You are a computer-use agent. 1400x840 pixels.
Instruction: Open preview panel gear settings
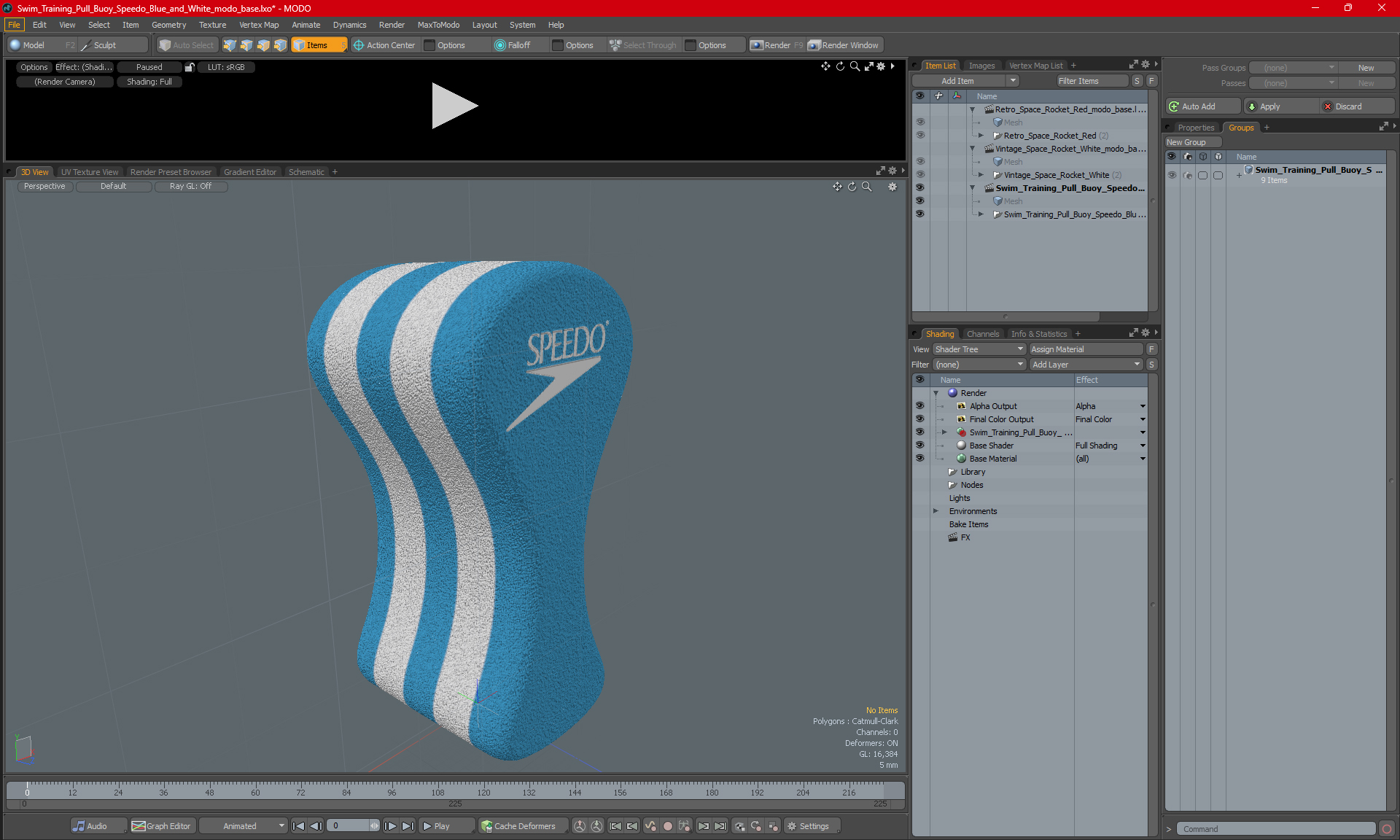[x=881, y=66]
